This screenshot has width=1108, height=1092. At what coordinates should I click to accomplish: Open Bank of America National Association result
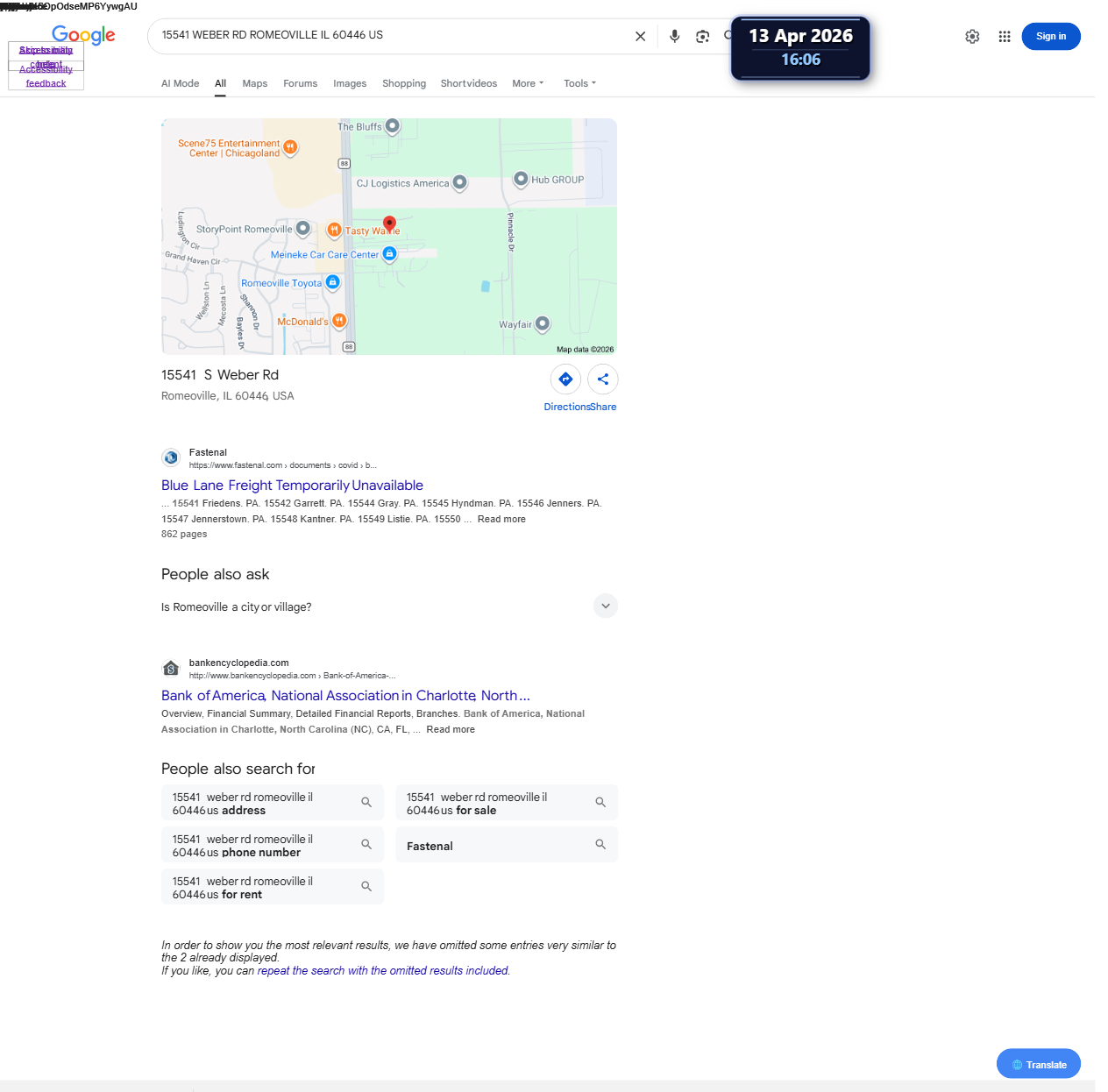(x=345, y=695)
